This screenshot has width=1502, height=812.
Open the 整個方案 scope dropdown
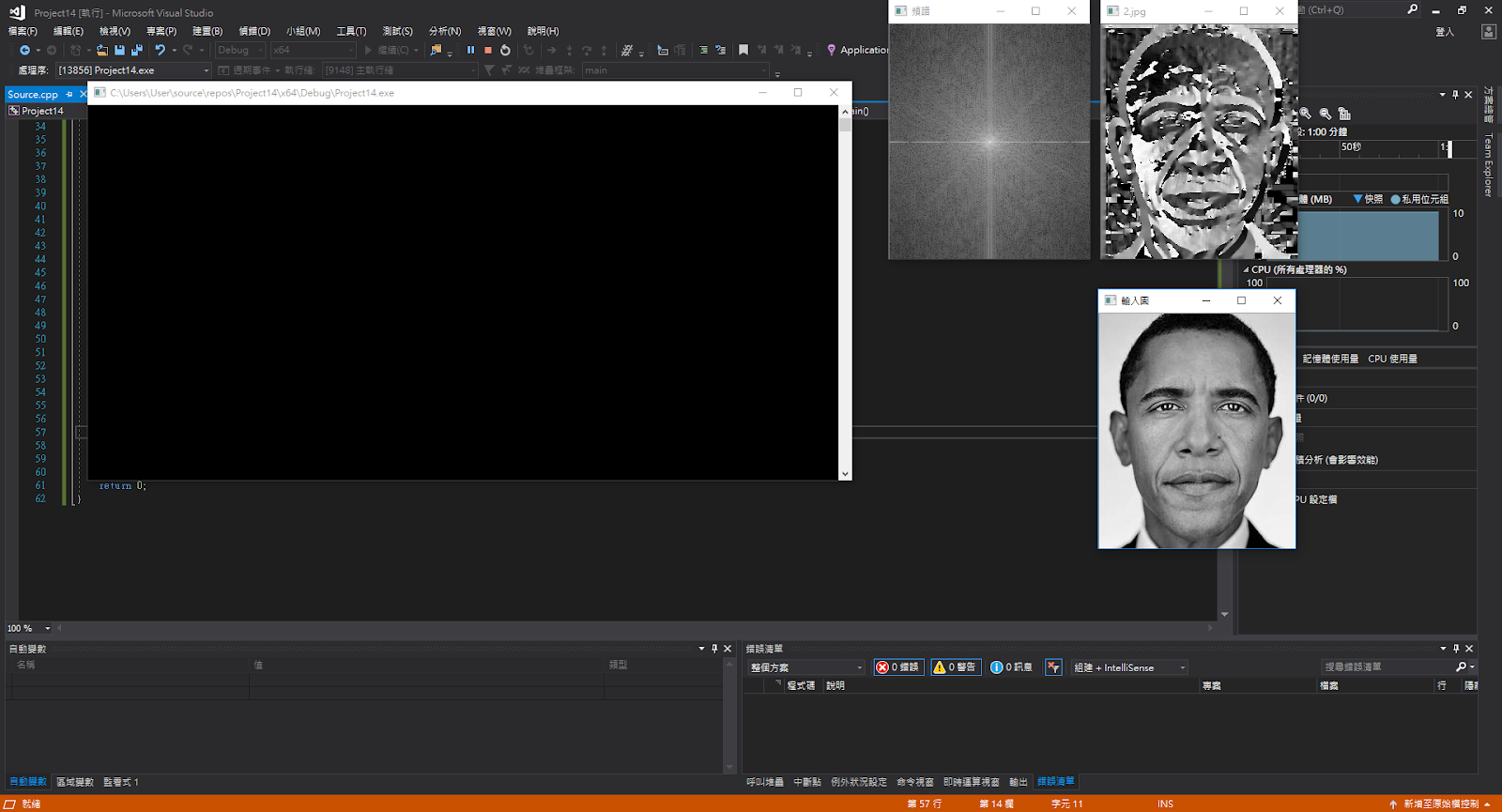(x=806, y=667)
